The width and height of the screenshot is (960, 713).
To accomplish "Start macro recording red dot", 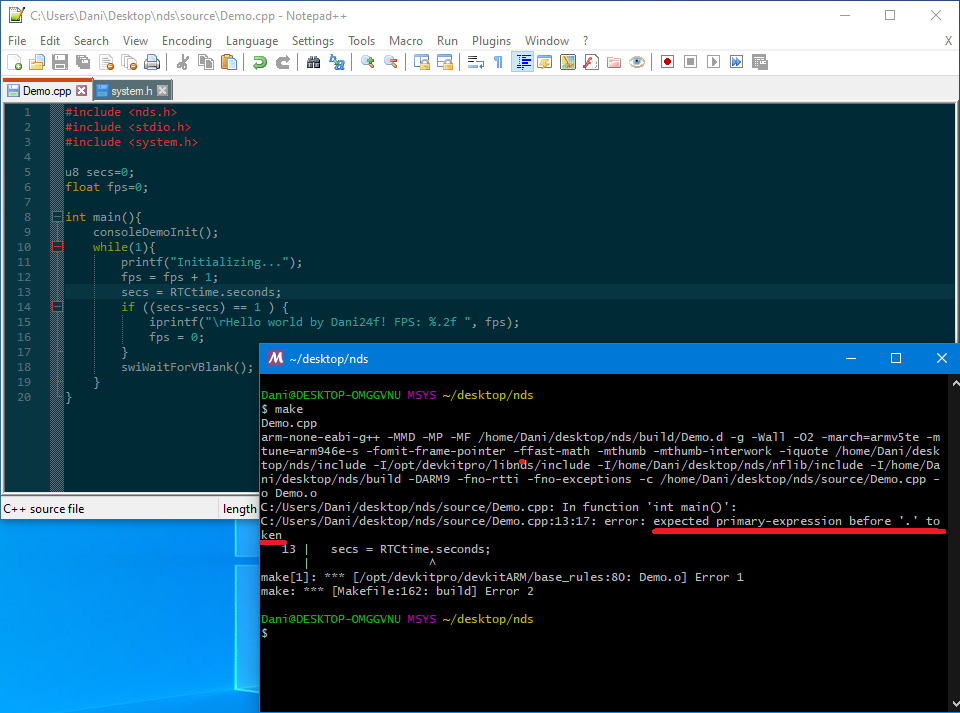I will pyautogui.click(x=667, y=62).
